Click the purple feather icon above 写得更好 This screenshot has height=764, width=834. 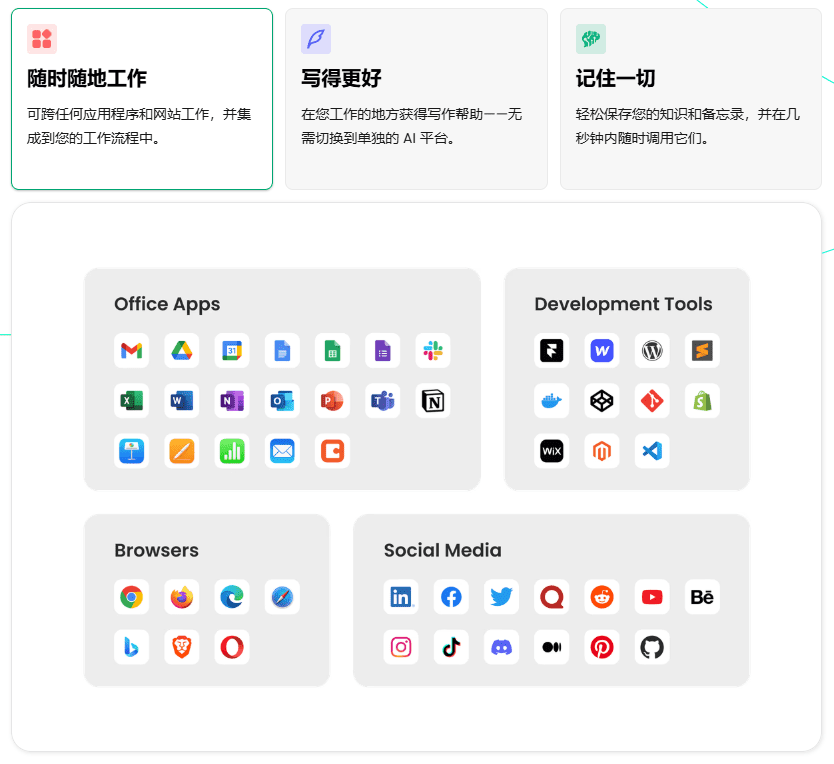coord(316,39)
